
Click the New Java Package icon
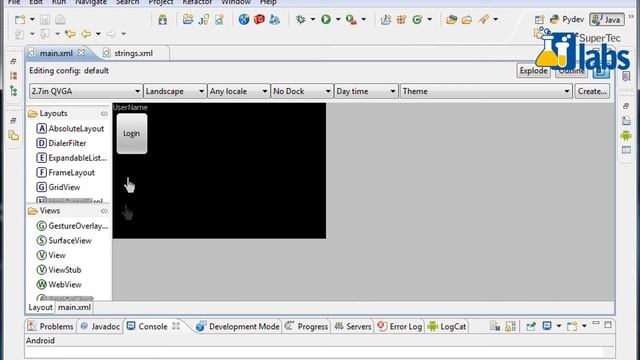tap(401, 19)
